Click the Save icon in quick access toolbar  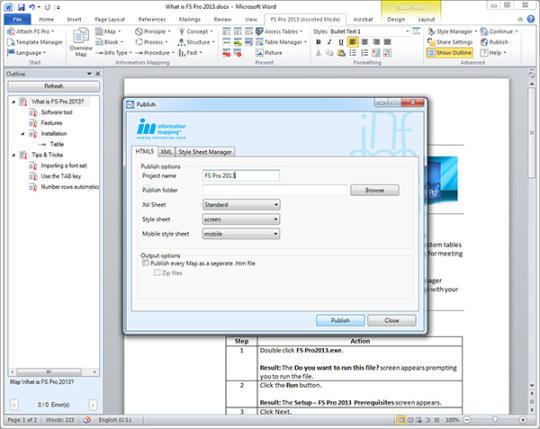click(21, 7)
